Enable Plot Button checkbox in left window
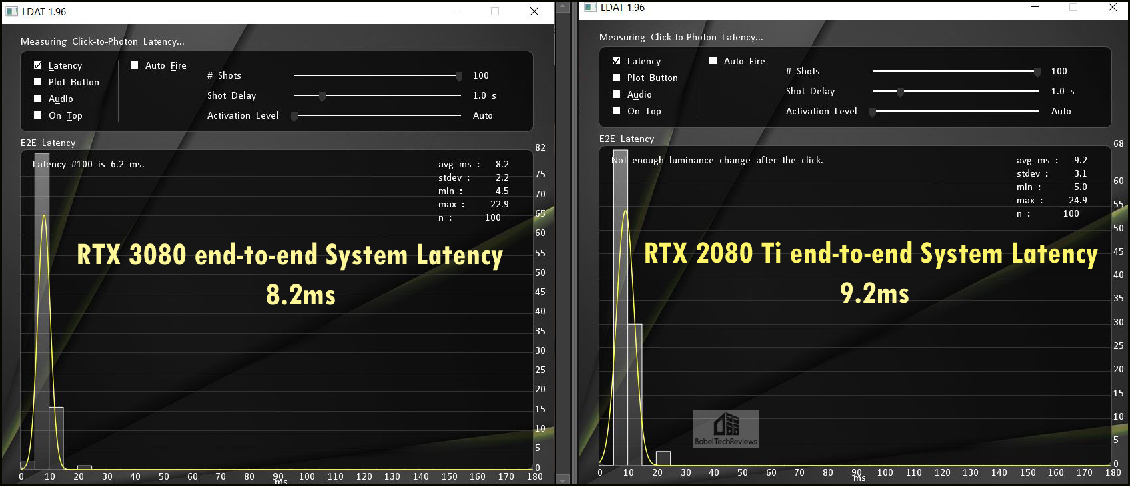The image size is (1130, 486). click(x=37, y=81)
